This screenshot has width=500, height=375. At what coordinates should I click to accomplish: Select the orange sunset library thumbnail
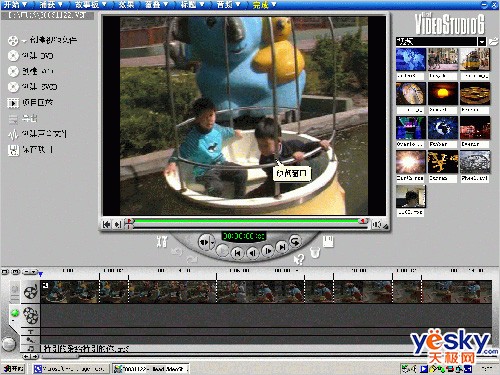click(443, 94)
